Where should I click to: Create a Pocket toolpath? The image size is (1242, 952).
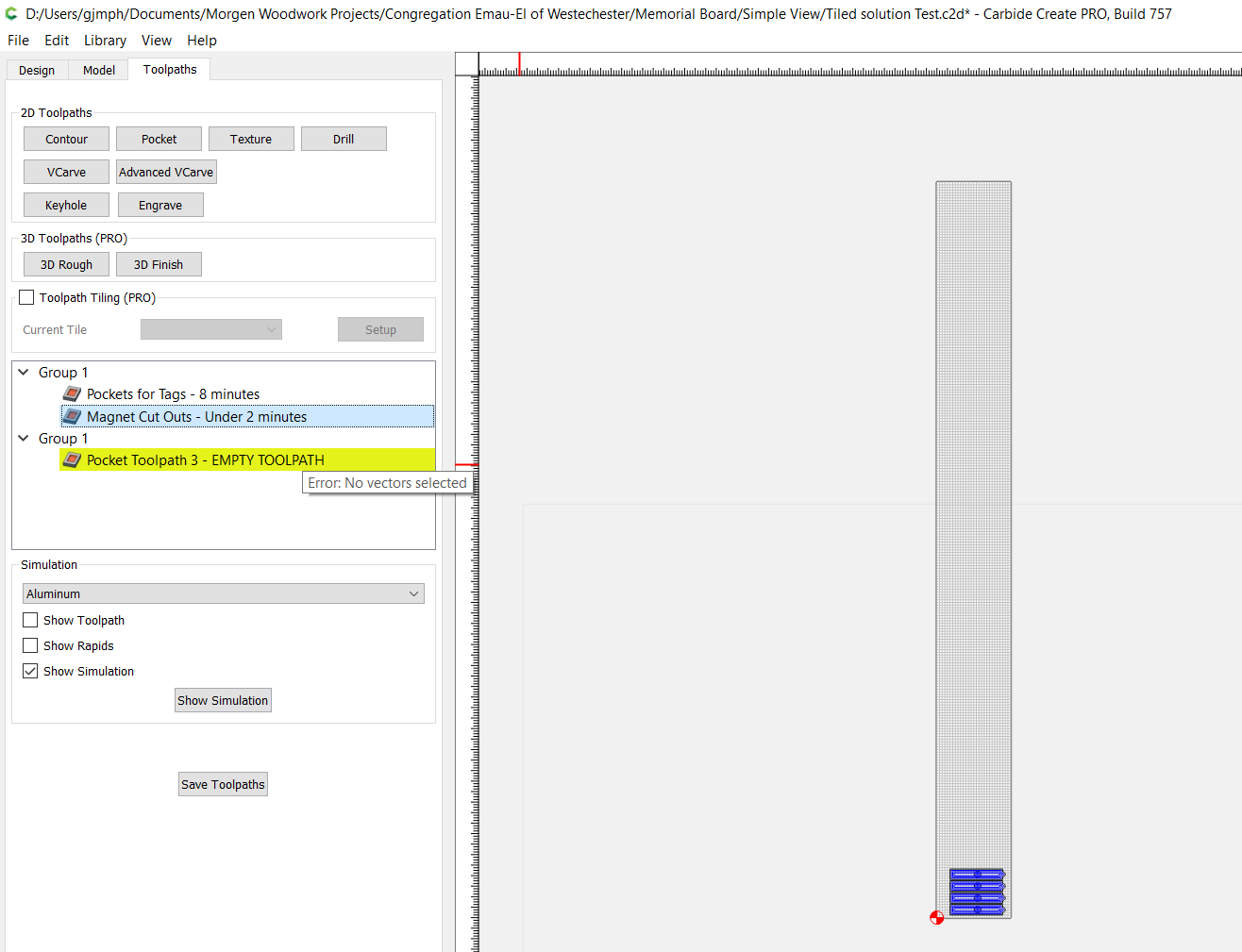click(x=159, y=139)
